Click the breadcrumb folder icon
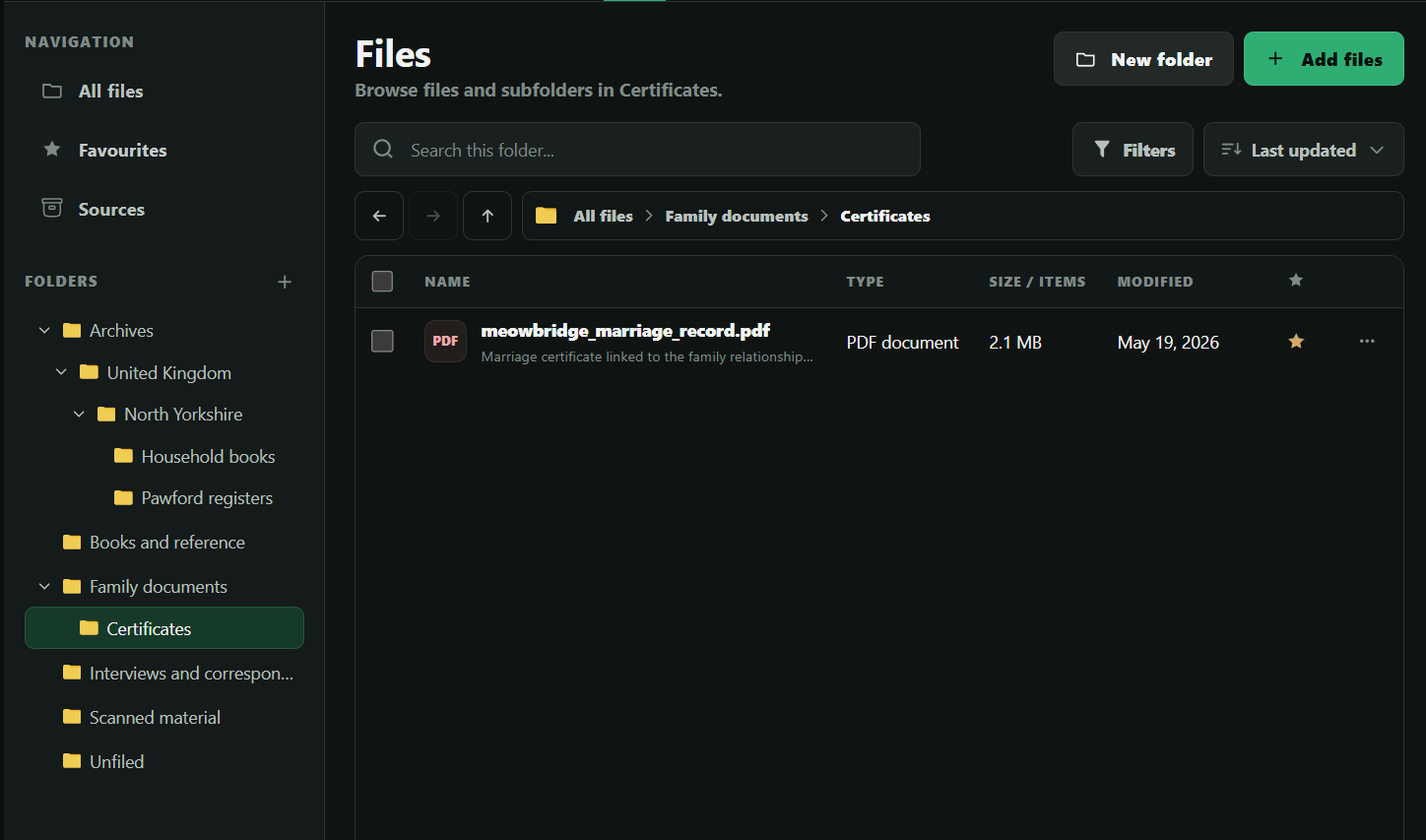 (547, 216)
